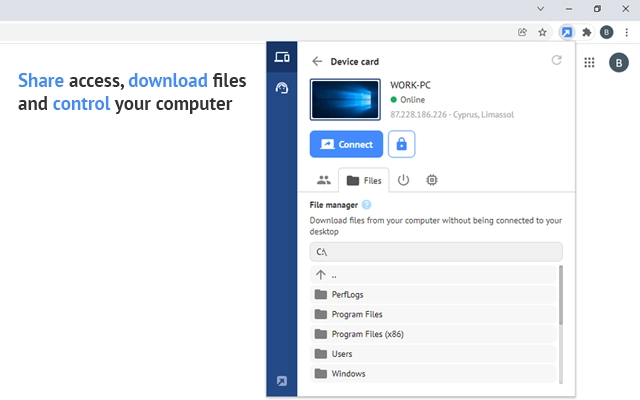Open the browser Extensions puzzle menu

(x=586, y=32)
